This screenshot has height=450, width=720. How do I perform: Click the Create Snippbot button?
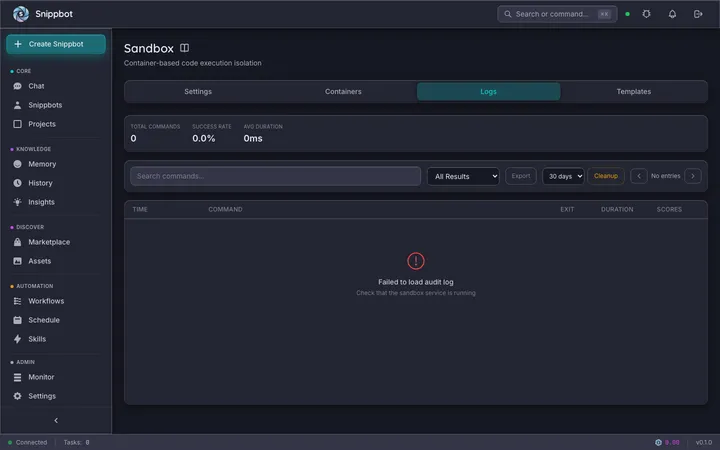tap(56, 44)
